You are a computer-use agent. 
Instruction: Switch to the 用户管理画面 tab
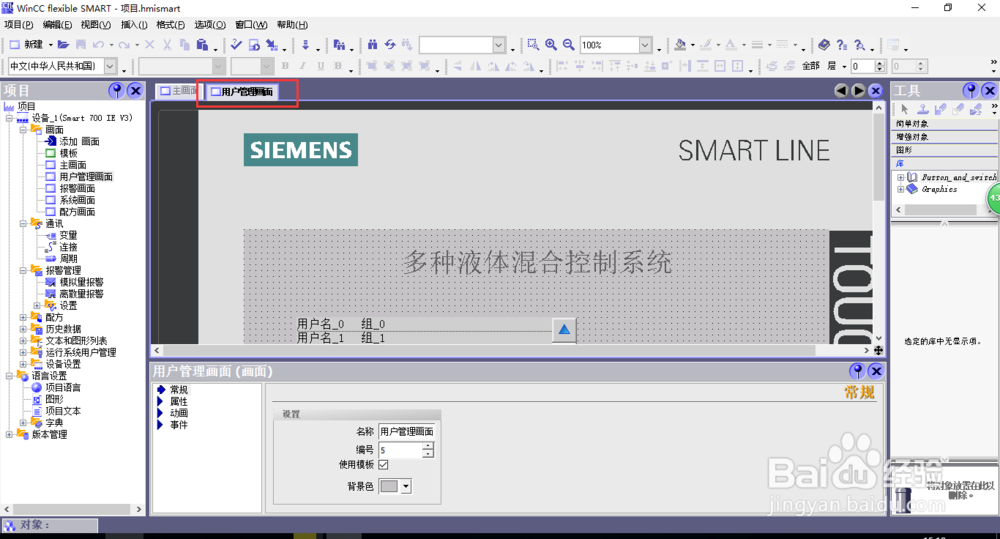click(x=243, y=92)
